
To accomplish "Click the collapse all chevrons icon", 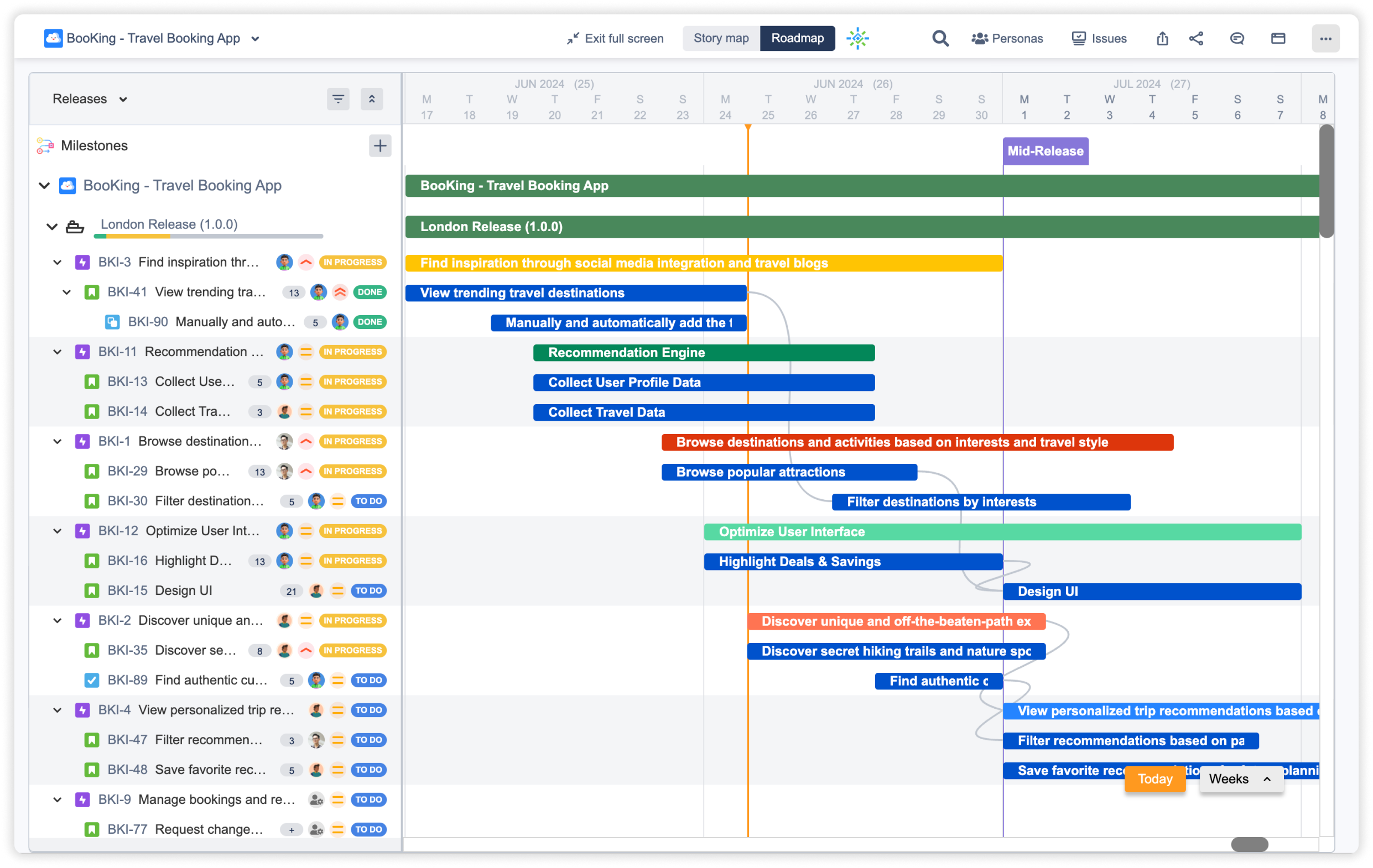I will point(372,99).
